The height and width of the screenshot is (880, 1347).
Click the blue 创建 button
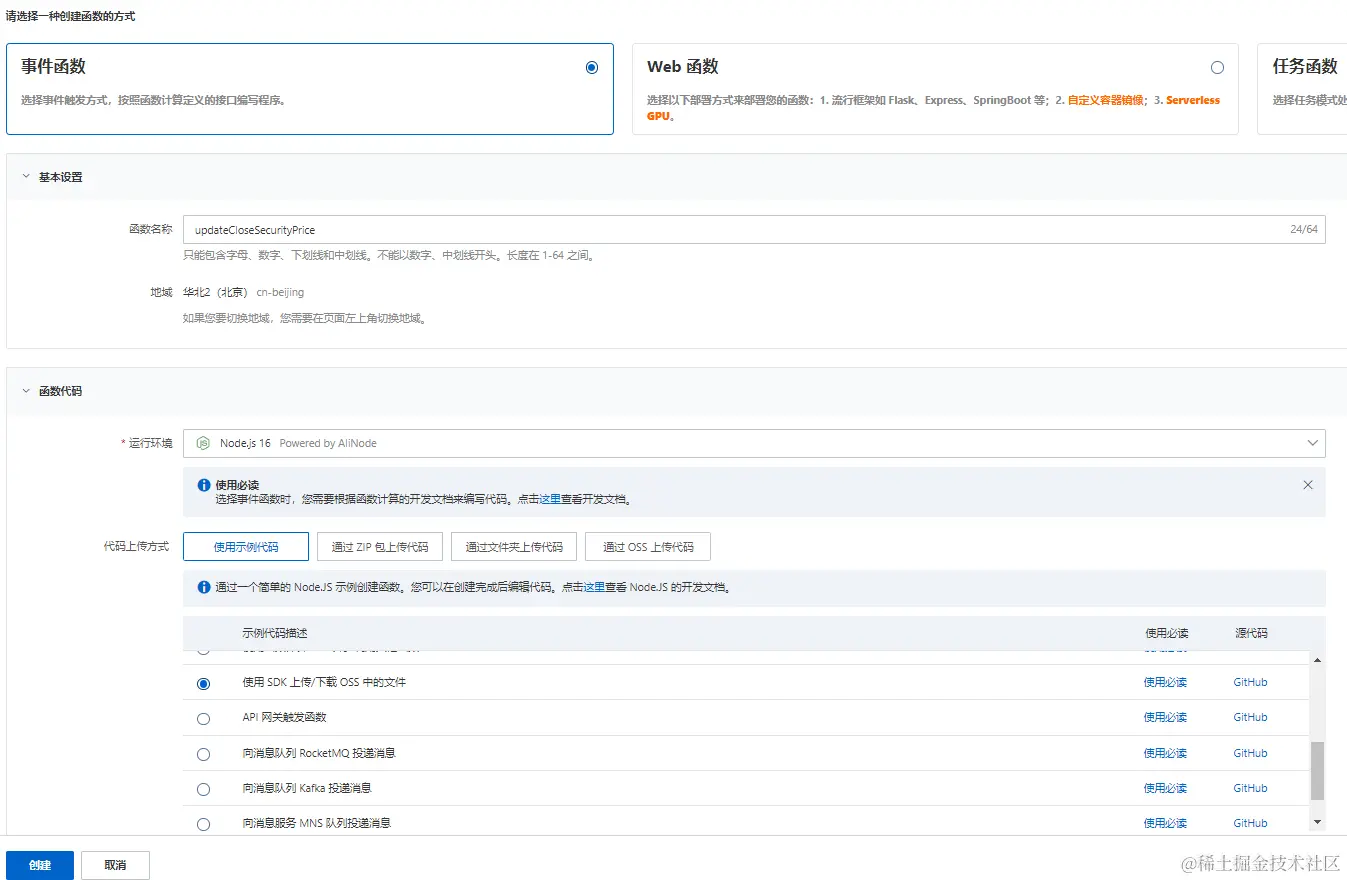40,865
